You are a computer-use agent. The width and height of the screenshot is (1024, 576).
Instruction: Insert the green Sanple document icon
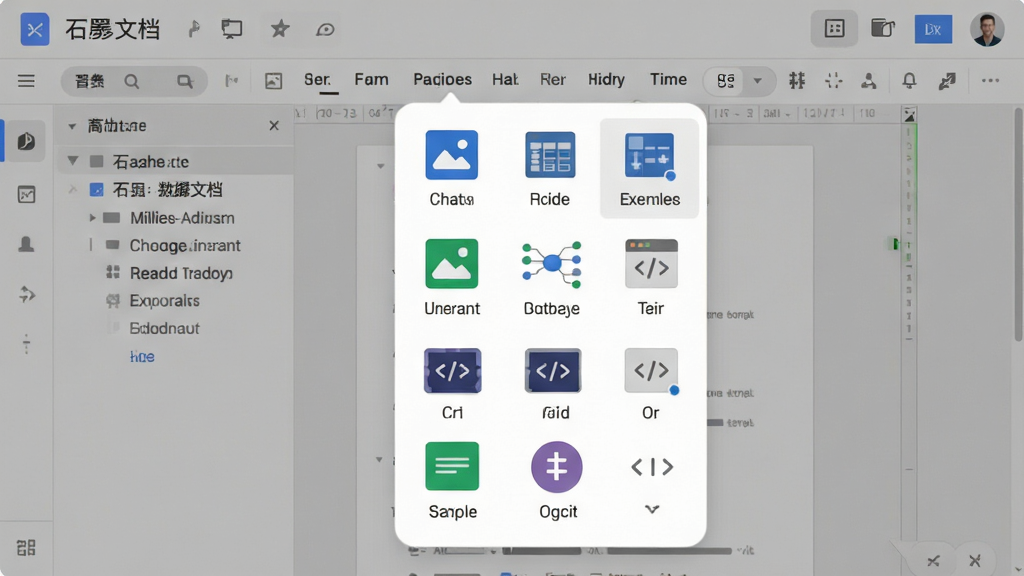452,466
